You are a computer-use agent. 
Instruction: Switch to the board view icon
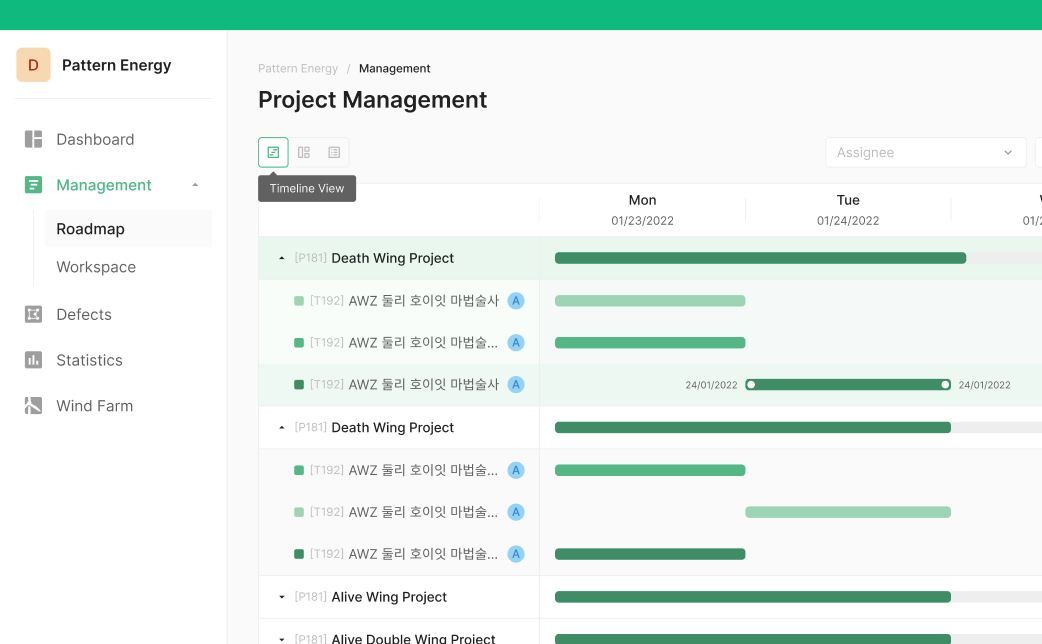304,152
